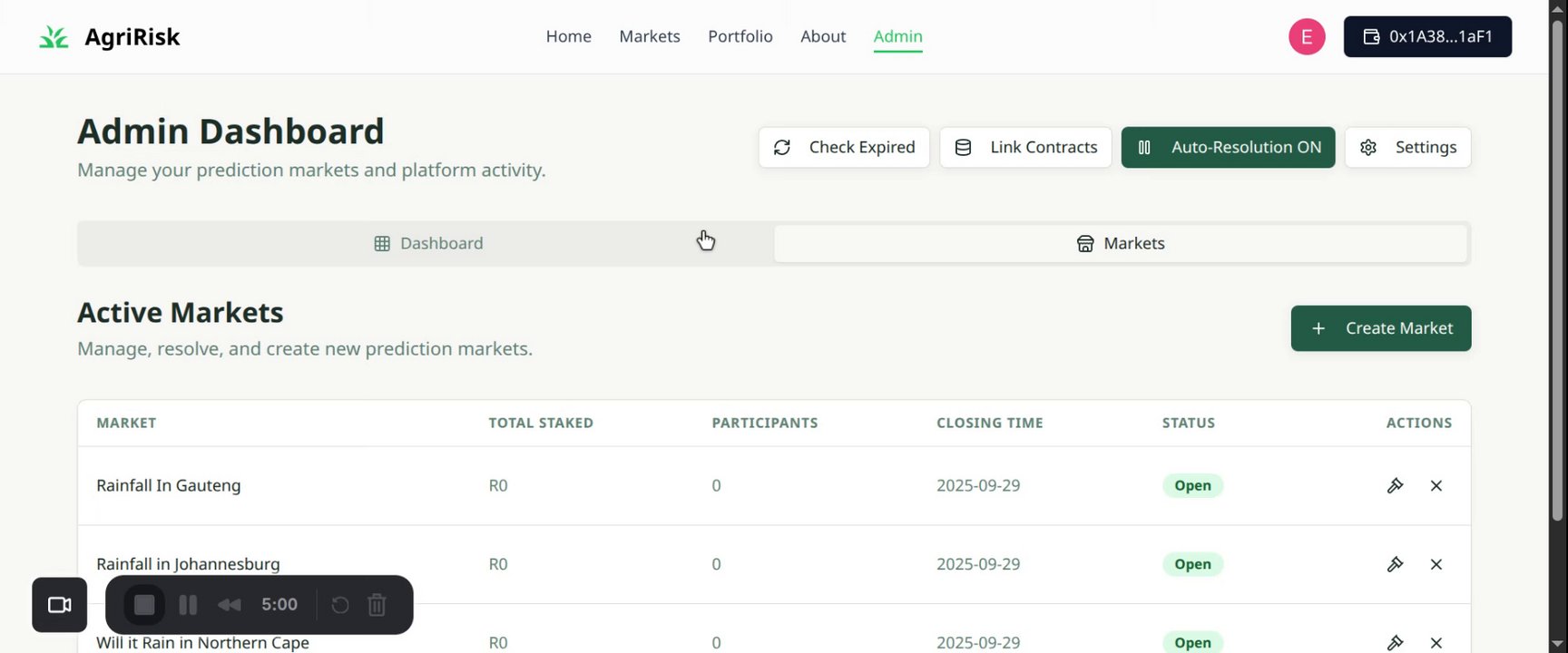This screenshot has height=653, width=1568.
Task: Go to the About page in navigation
Action: [823, 36]
